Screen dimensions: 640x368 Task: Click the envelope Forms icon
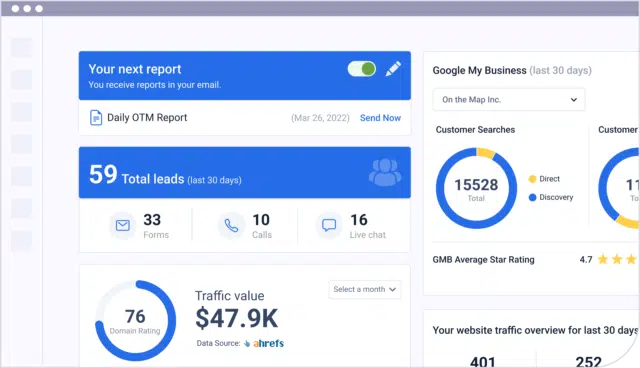click(x=123, y=225)
